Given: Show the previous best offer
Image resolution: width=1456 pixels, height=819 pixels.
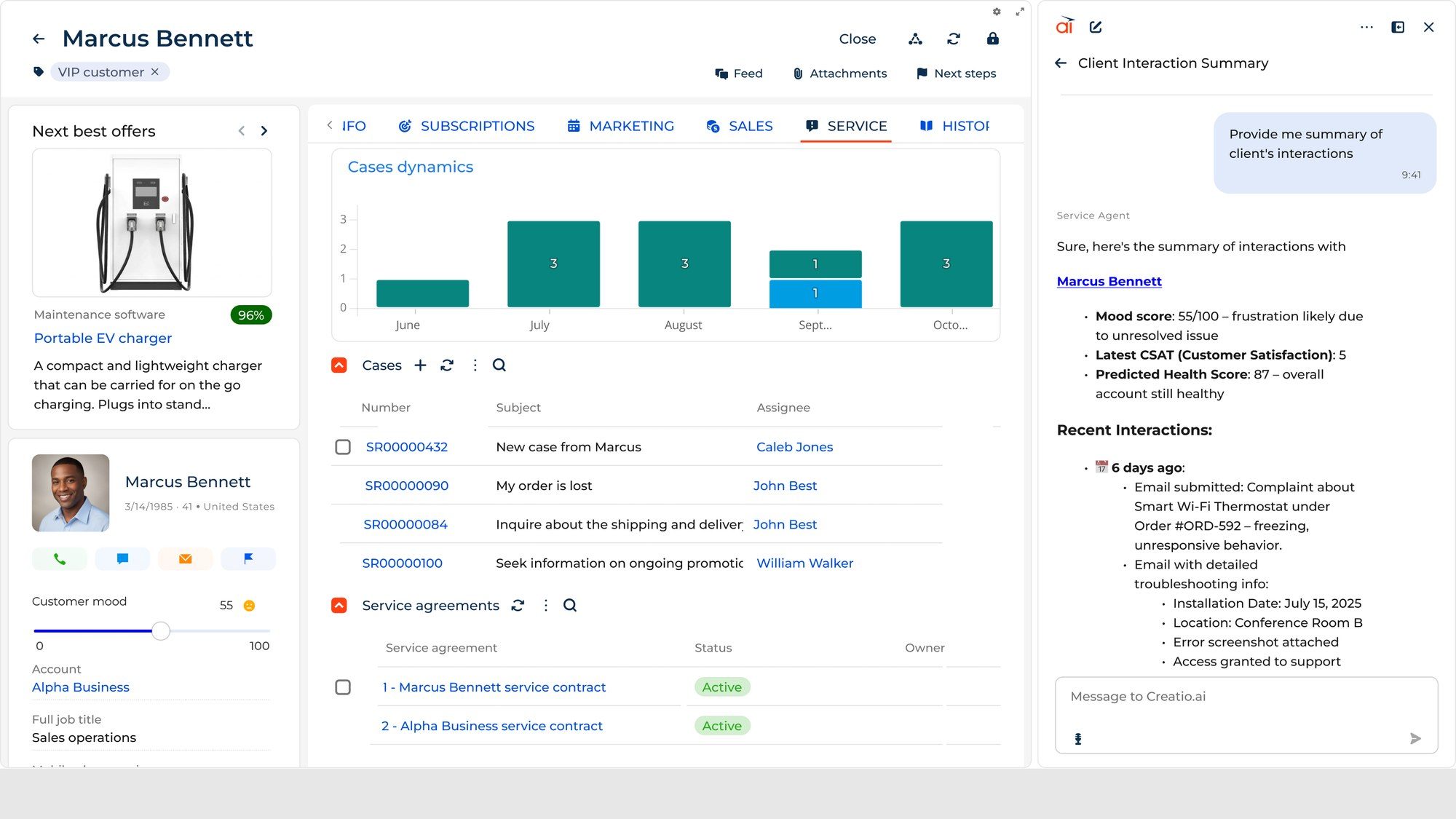Looking at the screenshot, I should [241, 131].
